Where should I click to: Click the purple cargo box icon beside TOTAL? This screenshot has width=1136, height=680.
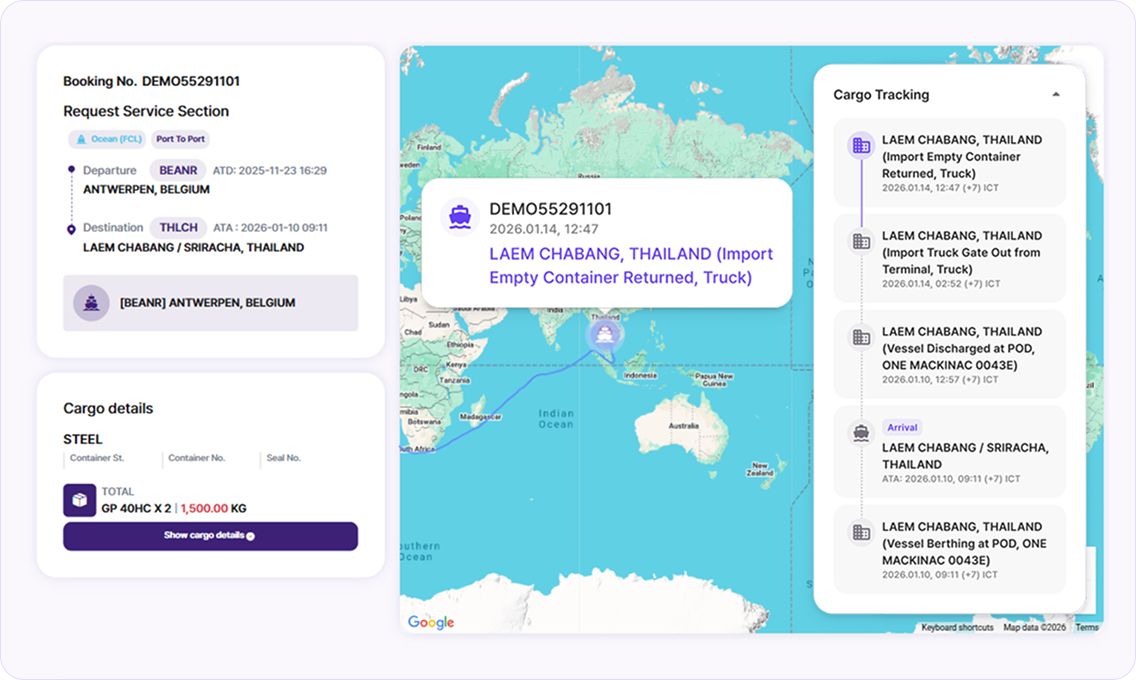pyautogui.click(x=80, y=500)
